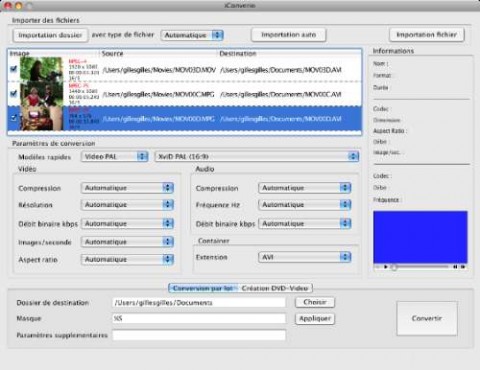Click the Importation dossier button

(50, 35)
